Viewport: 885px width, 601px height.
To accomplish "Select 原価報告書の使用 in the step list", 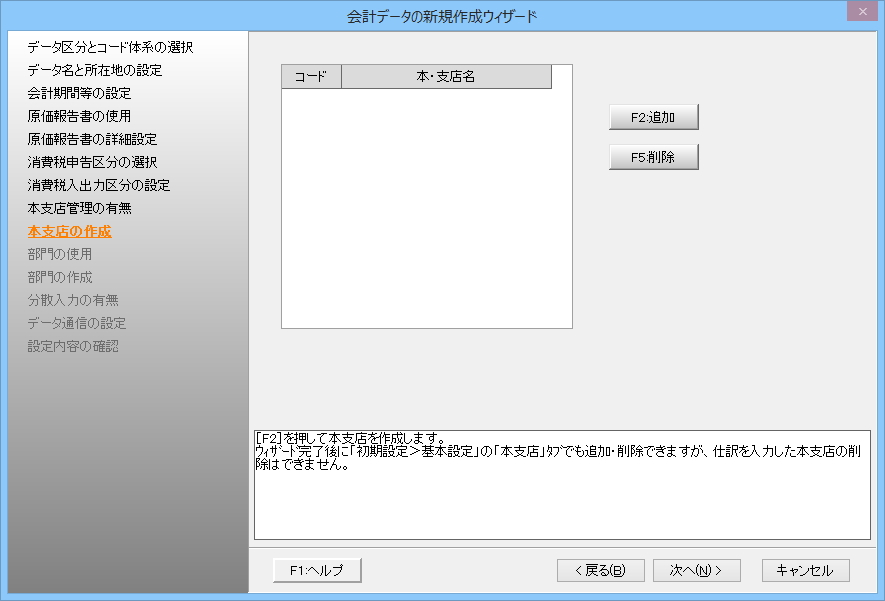I will (79, 116).
